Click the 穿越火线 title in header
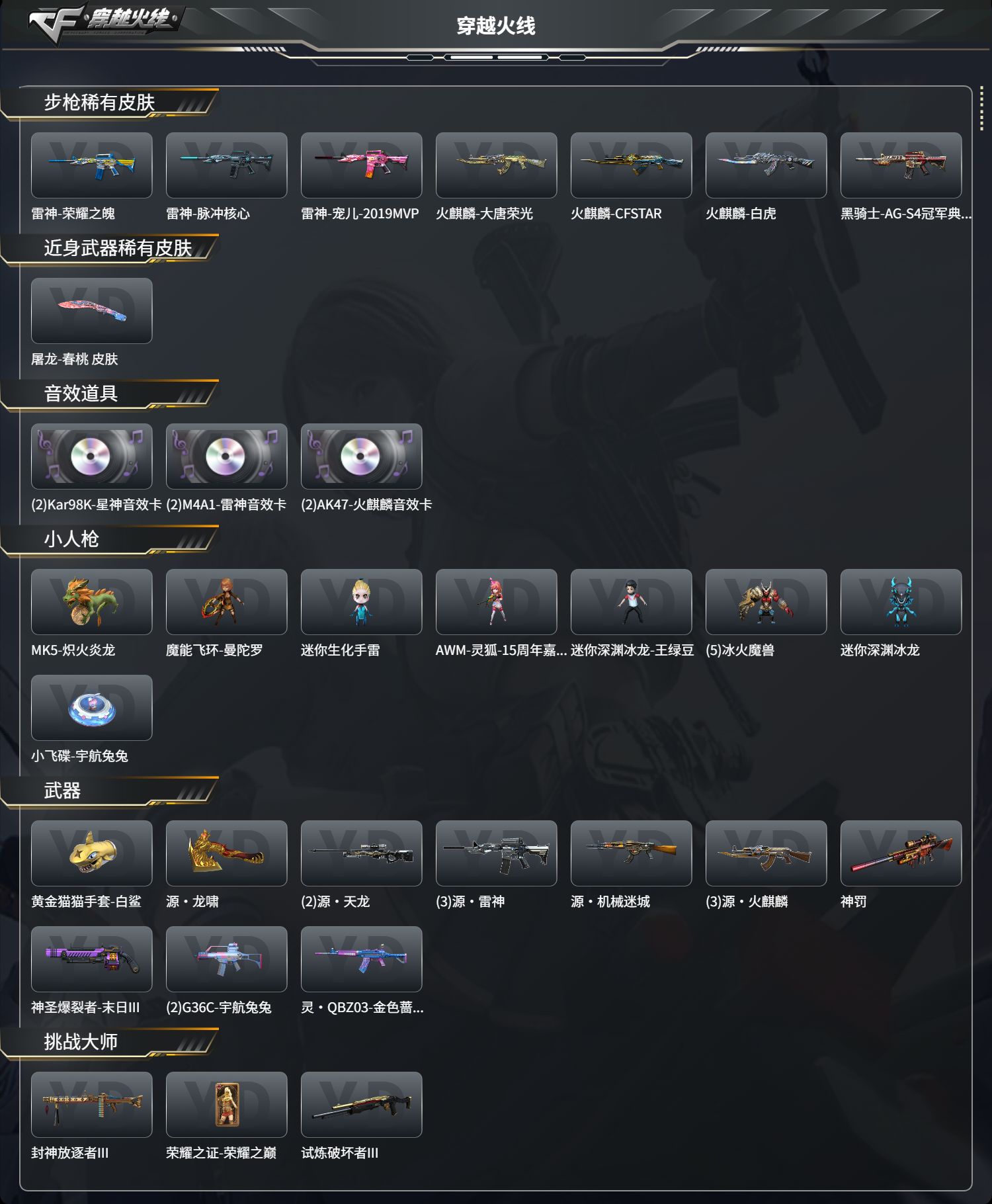992x1204 pixels. click(496, 26)
